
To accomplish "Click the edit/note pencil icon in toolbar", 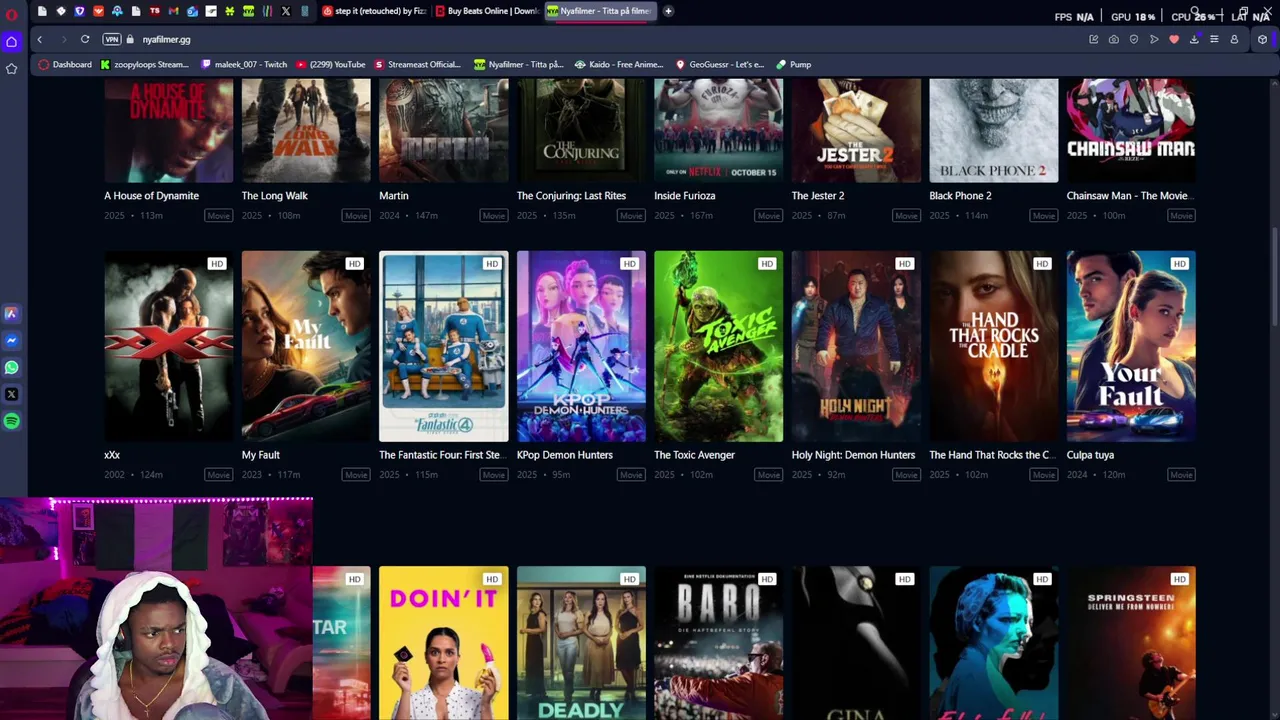I will click(1094, 39).
